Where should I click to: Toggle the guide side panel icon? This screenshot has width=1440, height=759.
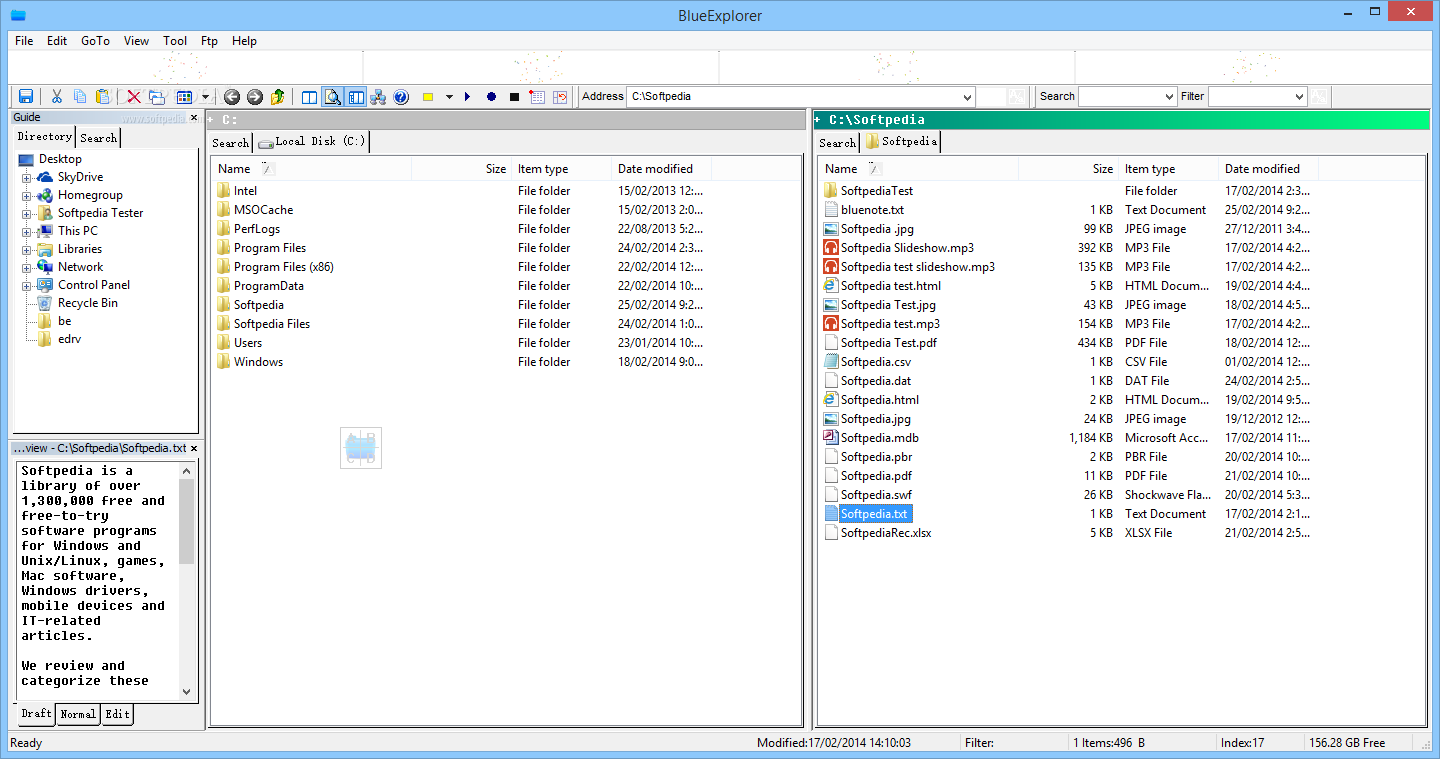click(x=356, y=97)
